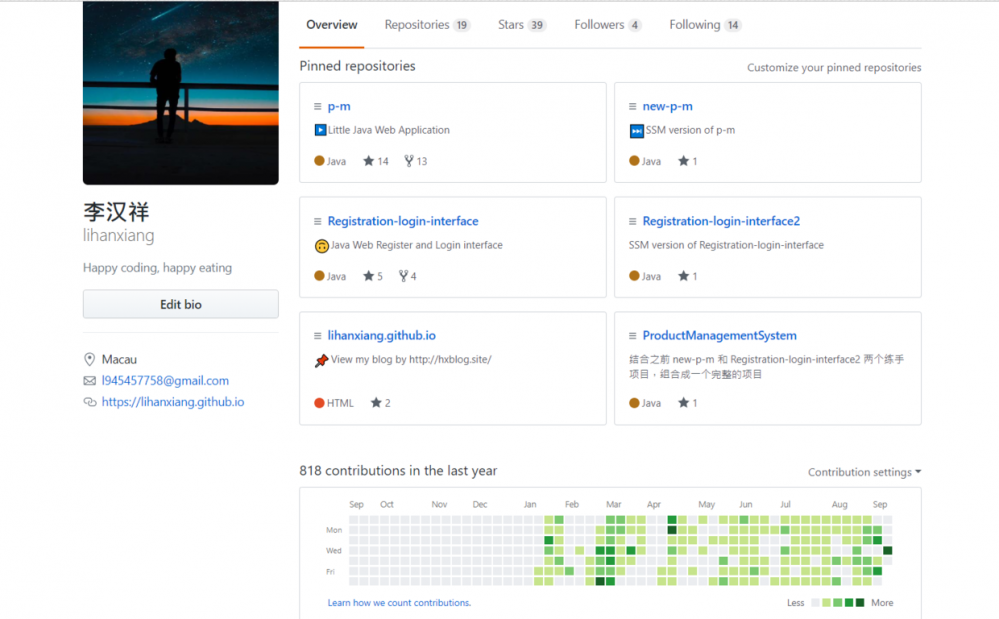Image resolution: width=999 pixels, height=619 pixels.
Task: Open the Stars tab
Action: pos(522,25)
